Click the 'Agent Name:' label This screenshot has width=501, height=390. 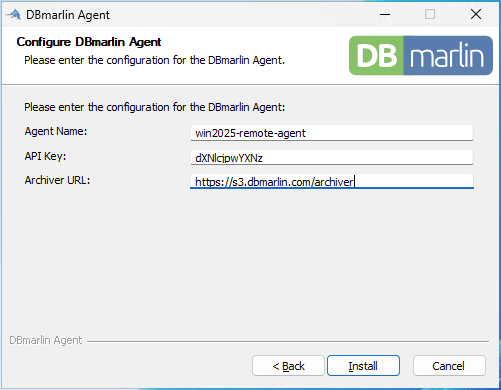coord(56,131)
